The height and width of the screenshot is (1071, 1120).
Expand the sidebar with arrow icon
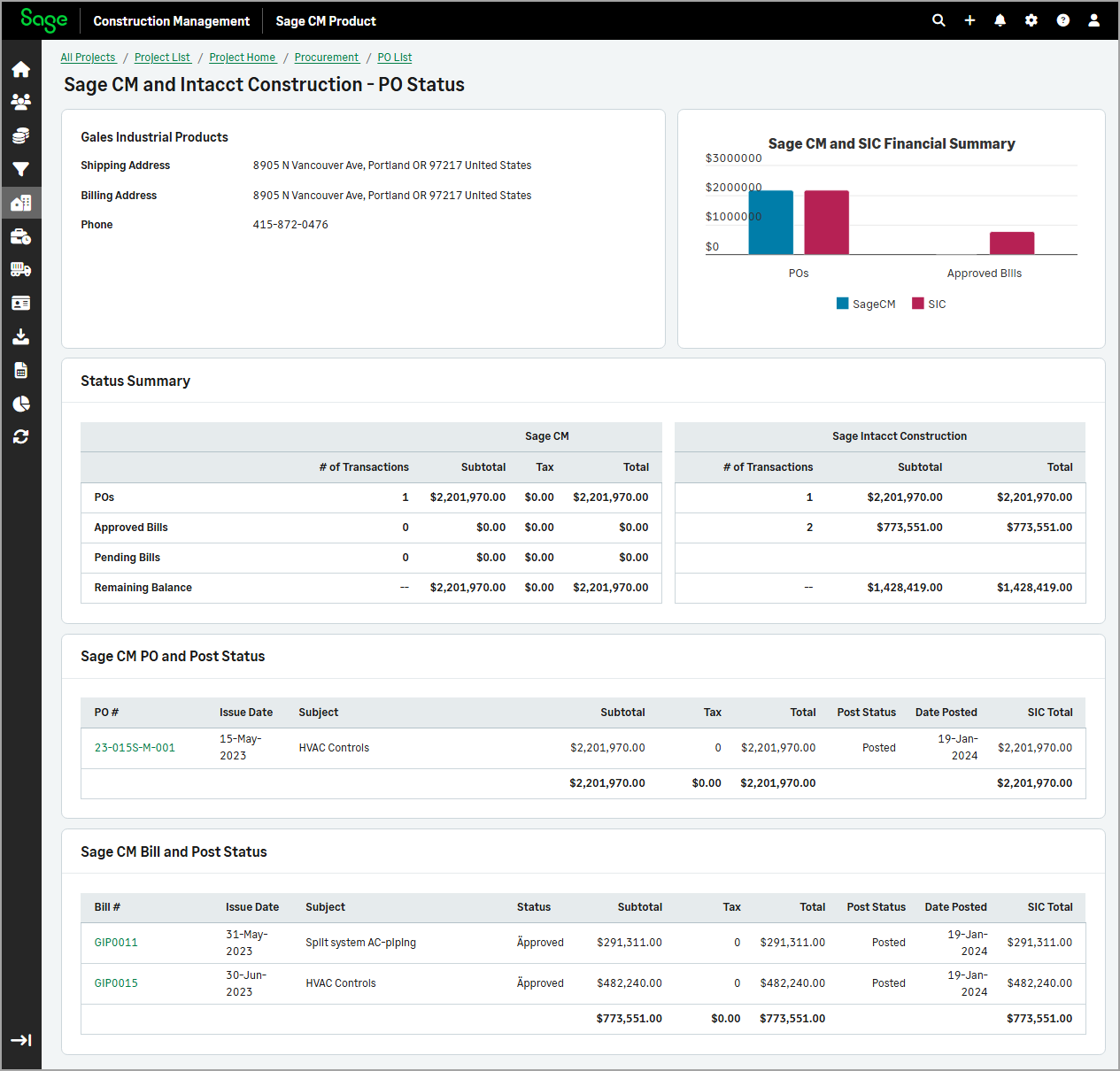point(21,1040)
